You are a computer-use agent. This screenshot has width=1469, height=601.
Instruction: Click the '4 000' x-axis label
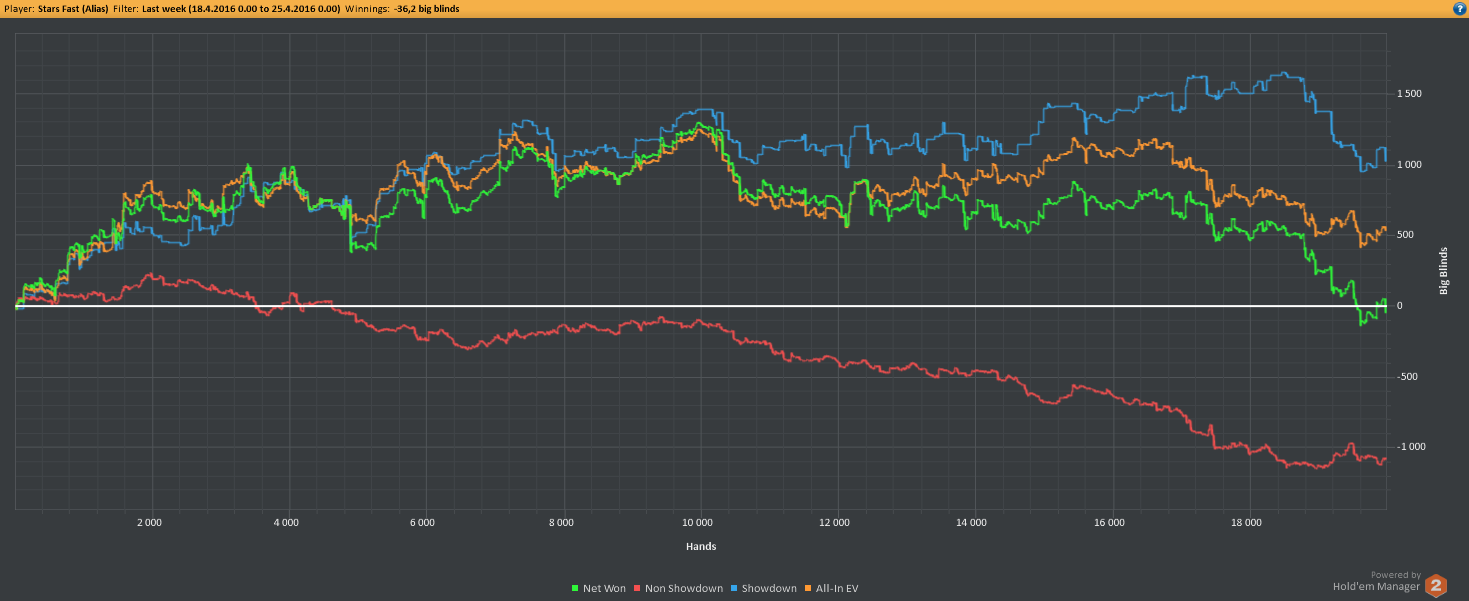point(286,522)
